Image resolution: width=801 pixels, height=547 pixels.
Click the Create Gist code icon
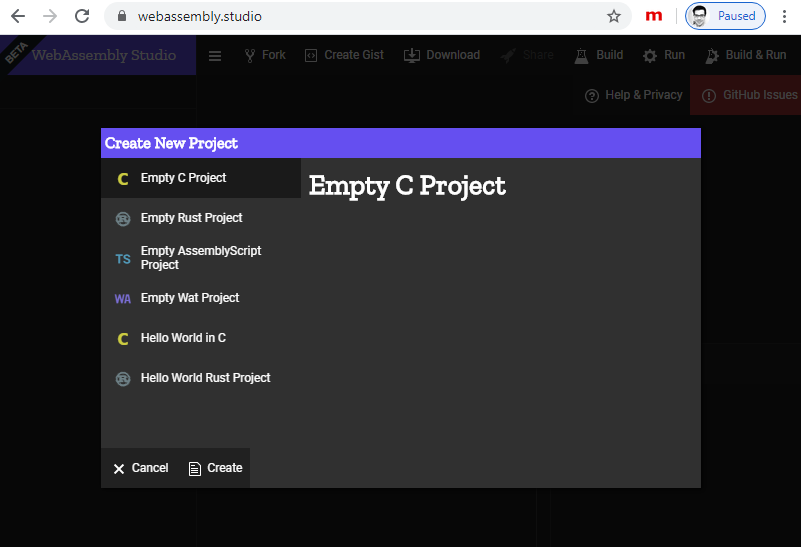click(311, 56)
